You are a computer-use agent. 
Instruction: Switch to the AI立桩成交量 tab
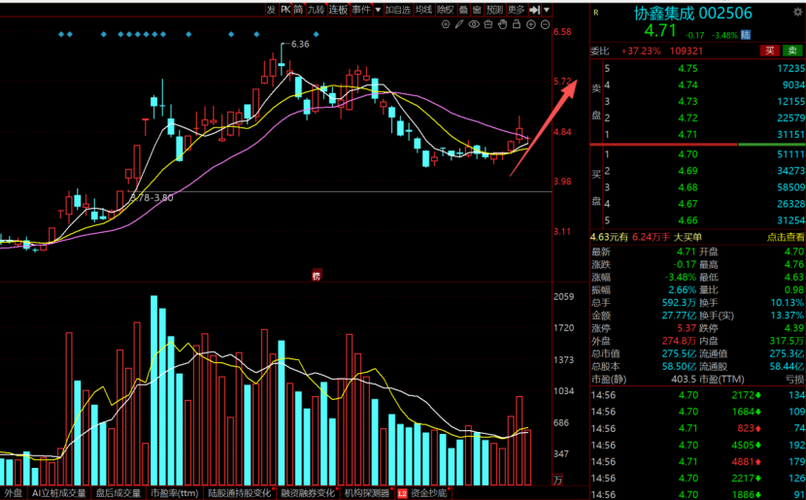[x=59, y=493]
